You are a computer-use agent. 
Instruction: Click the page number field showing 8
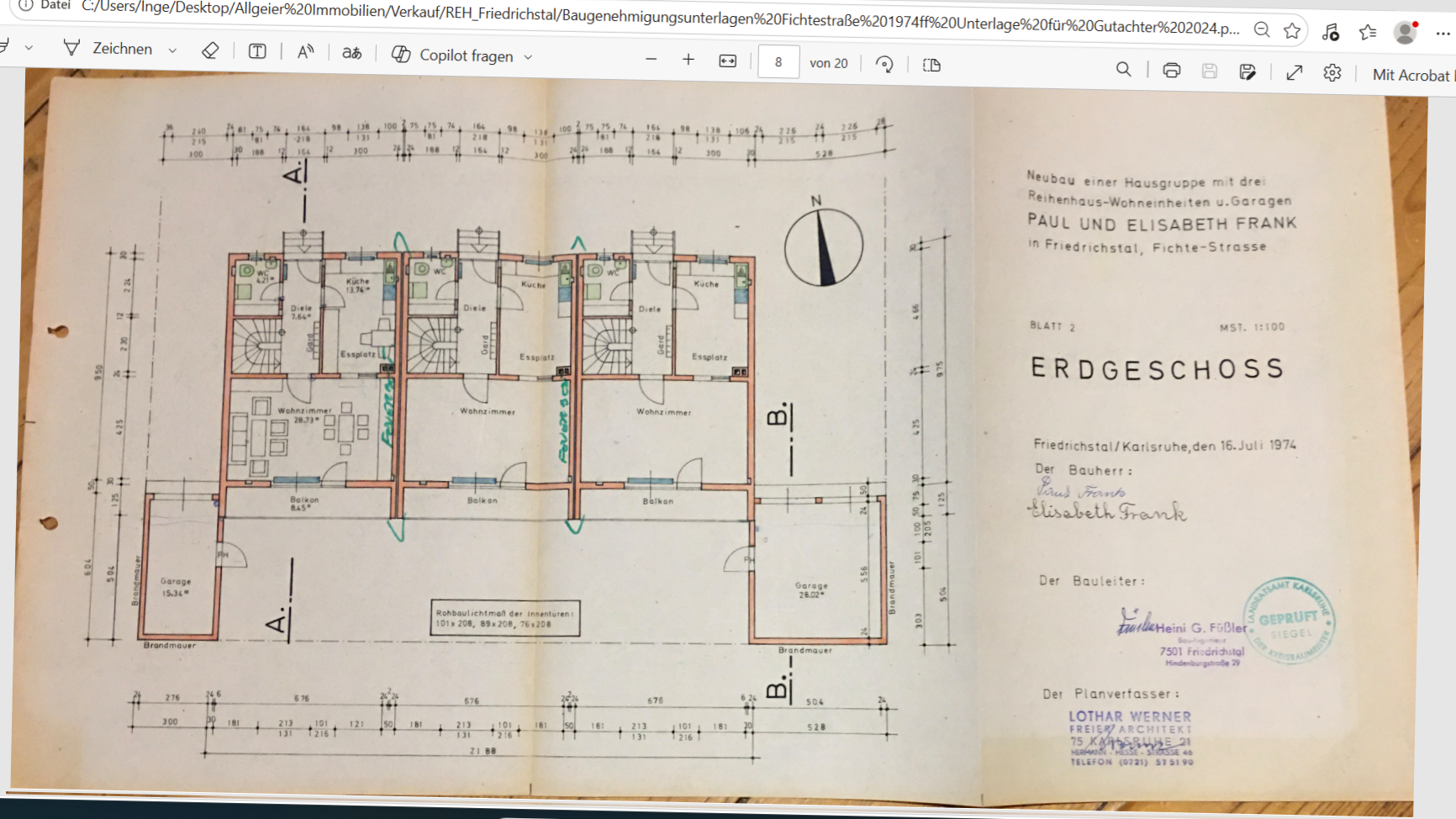778,61
